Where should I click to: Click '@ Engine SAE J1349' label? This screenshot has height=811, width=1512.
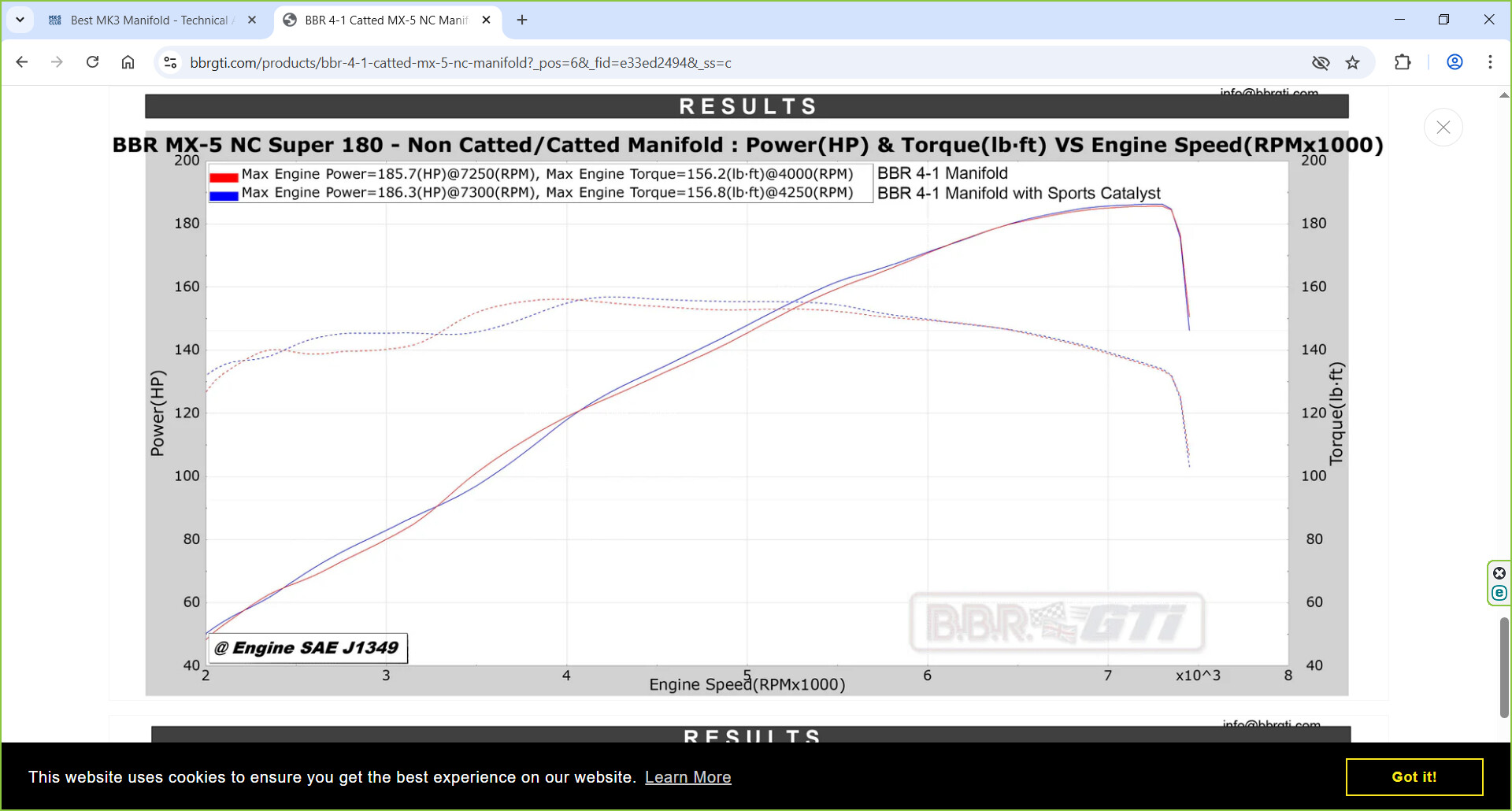307,648
